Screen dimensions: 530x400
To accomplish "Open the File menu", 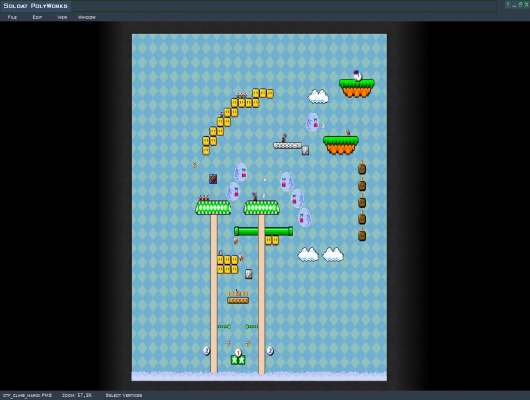I will (13, 17).
